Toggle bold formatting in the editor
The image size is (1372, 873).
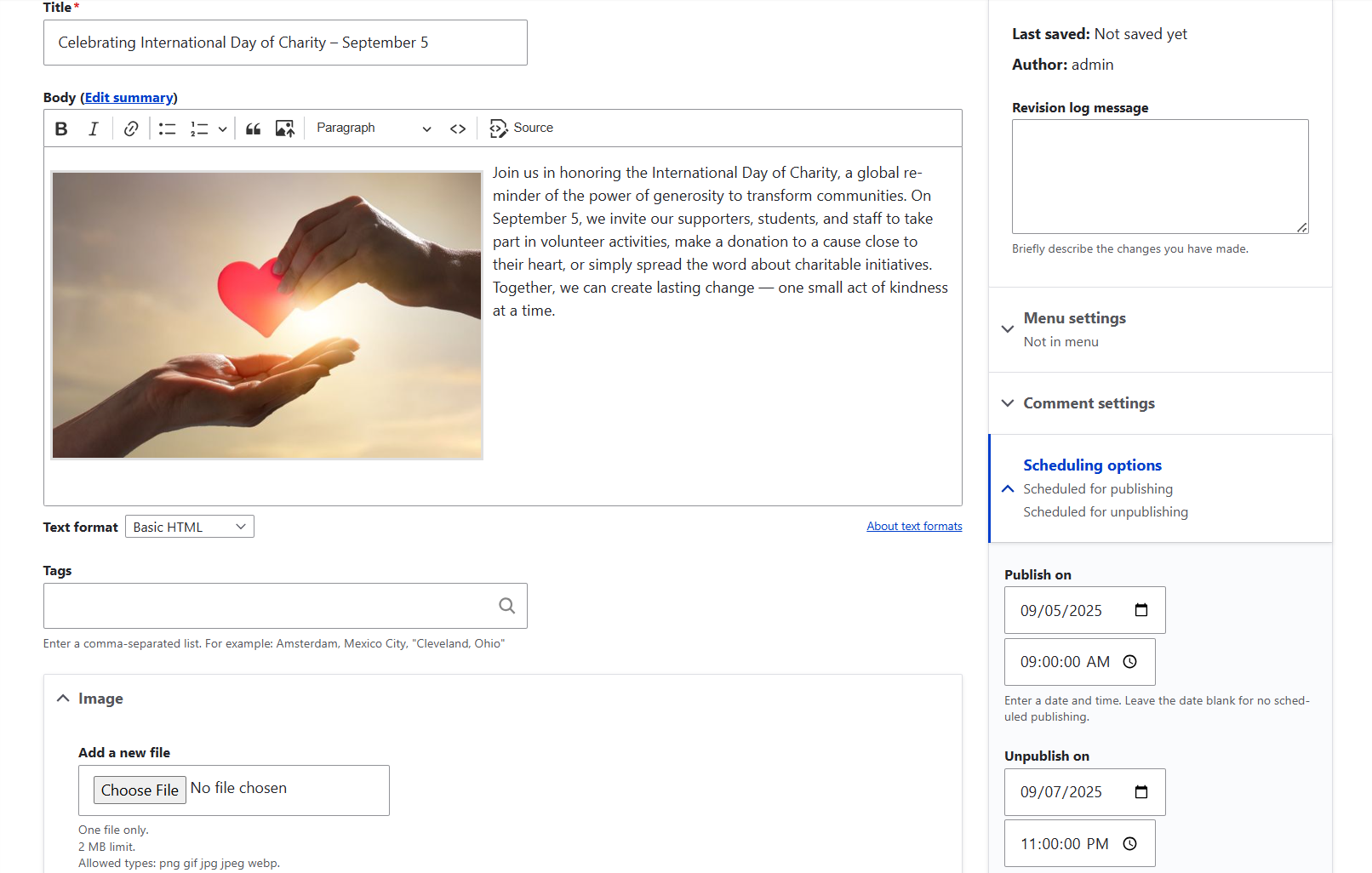click(61, 128)
